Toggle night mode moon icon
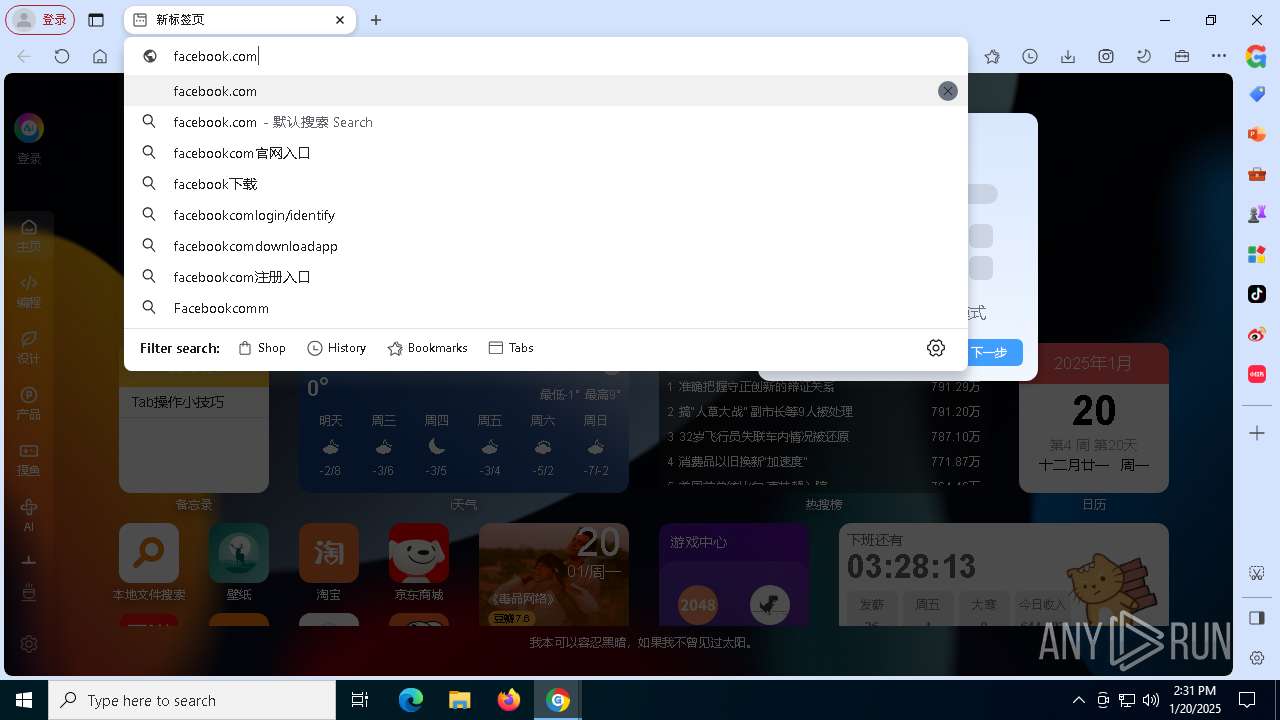This screenshot has height=720, width=1280. [x=1144, y=57]
